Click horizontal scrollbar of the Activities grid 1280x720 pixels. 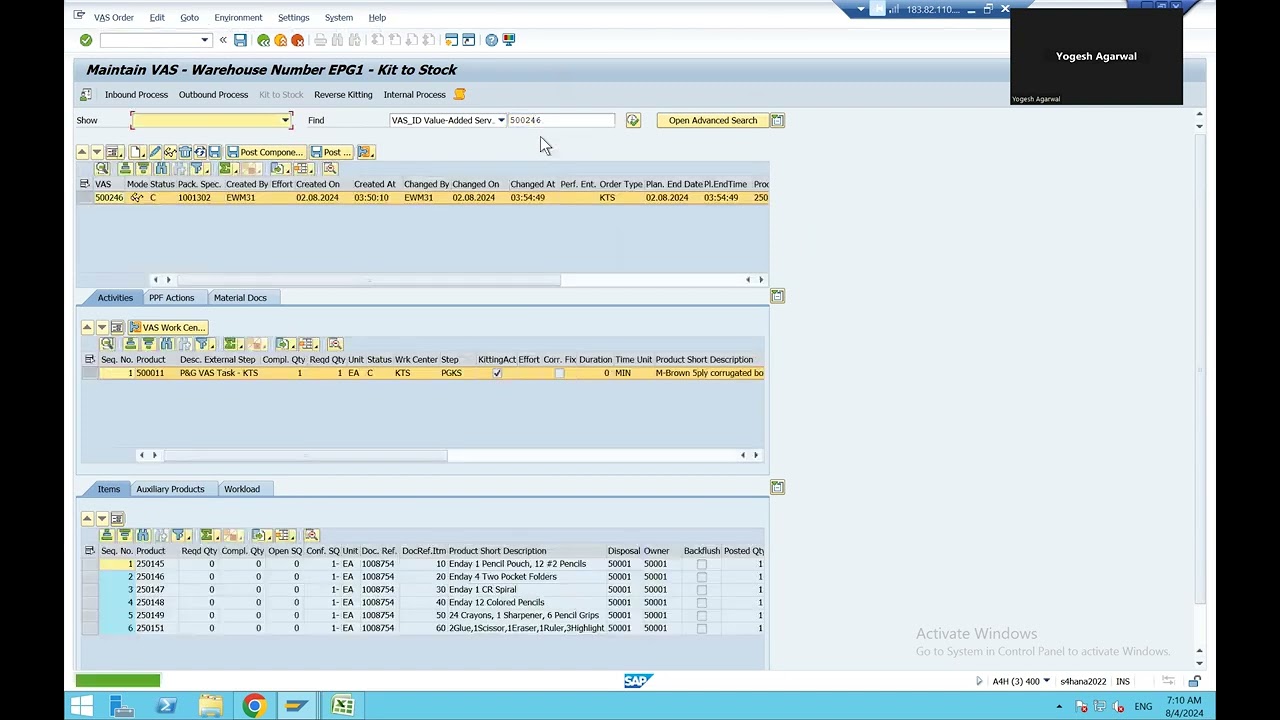point(306,455)
